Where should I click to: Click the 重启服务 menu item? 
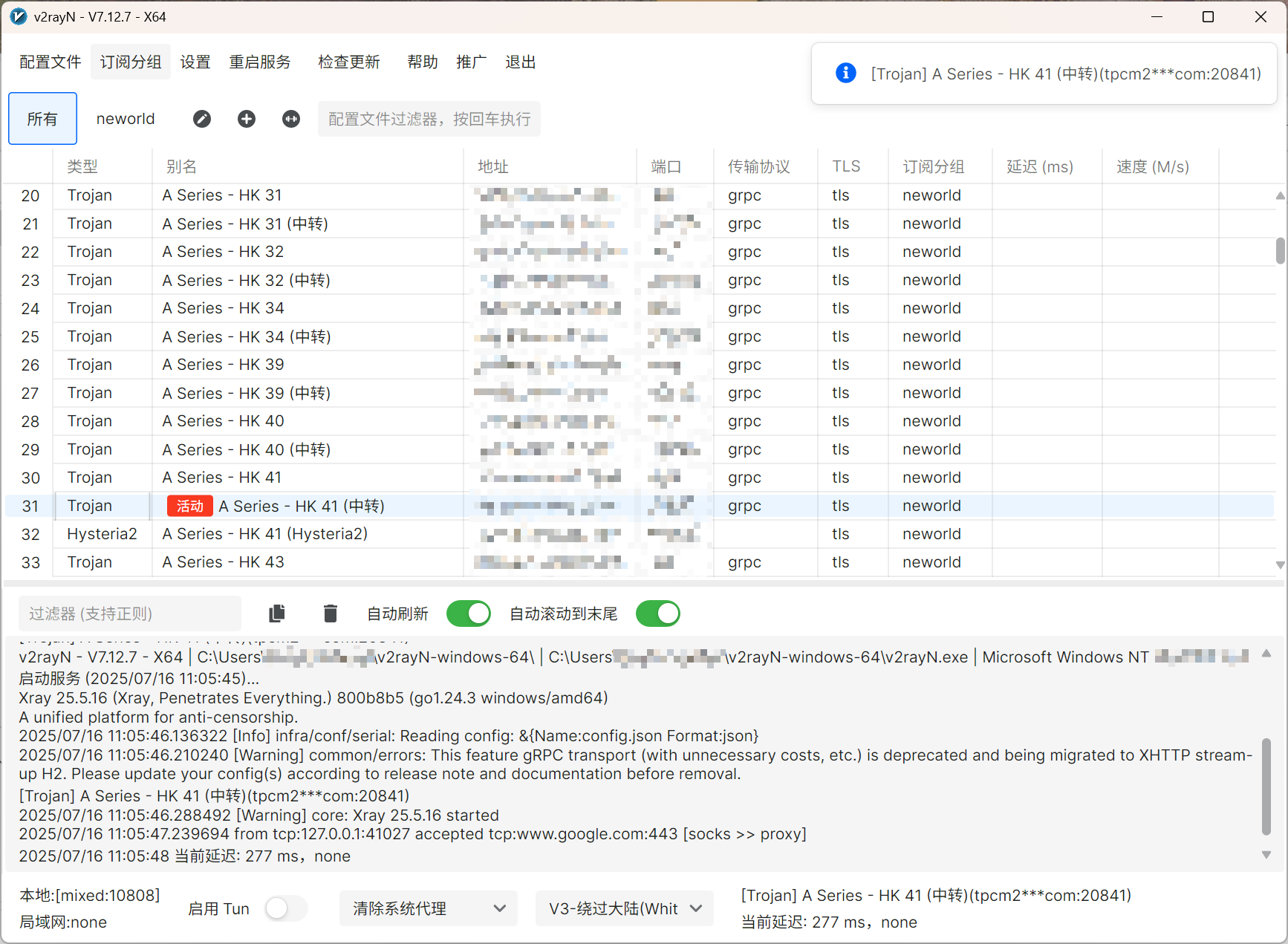(x=260, y=62)
